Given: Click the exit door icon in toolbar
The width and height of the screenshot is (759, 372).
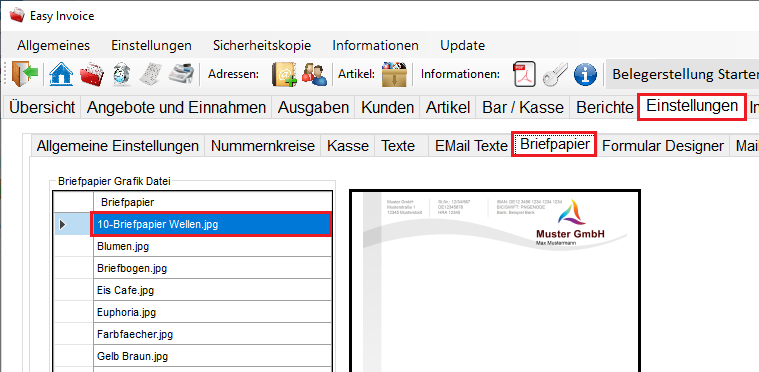Looking at the screenshot, I should point(25,74).
